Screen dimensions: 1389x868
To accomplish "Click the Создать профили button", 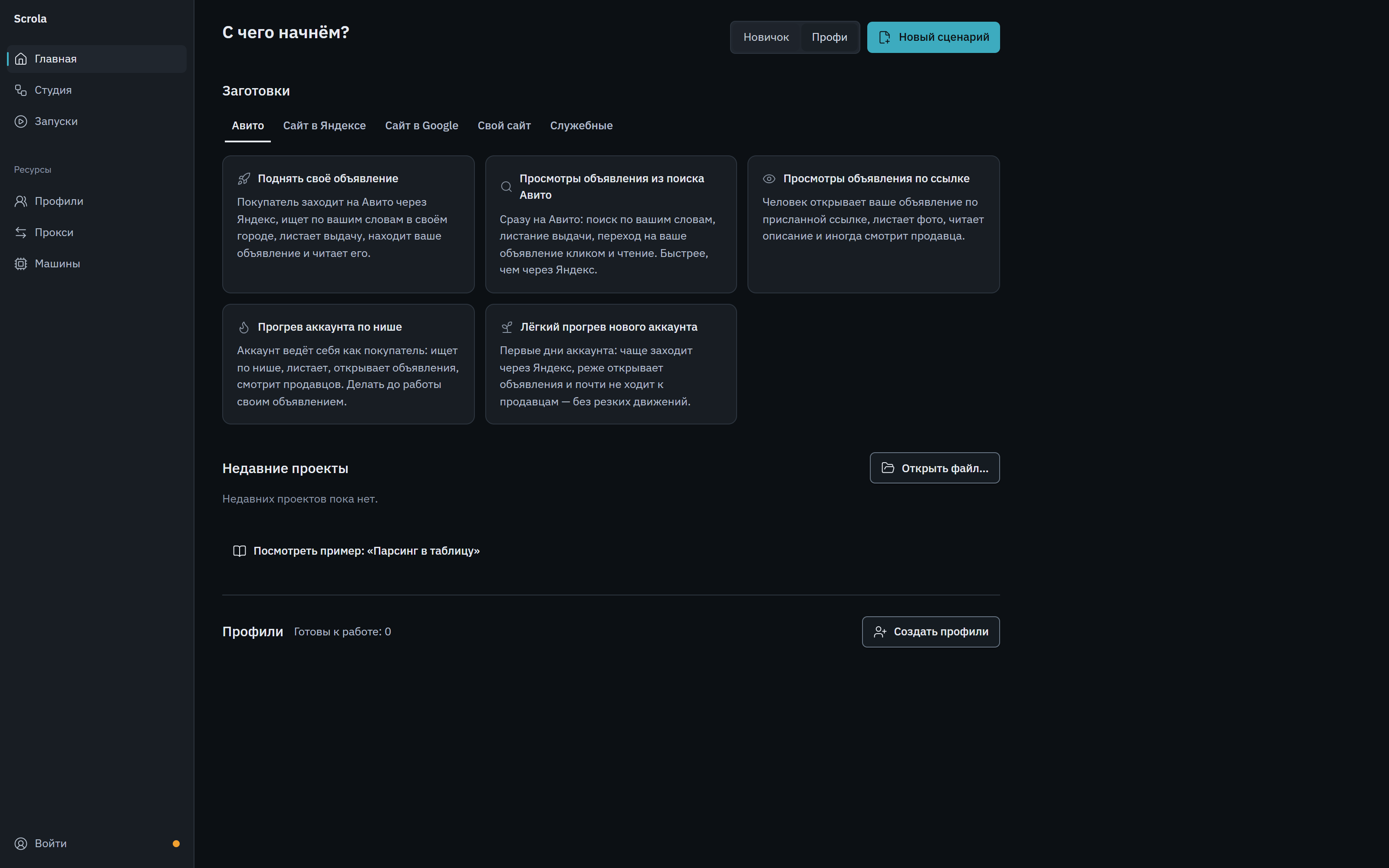I will click(930, 632).
